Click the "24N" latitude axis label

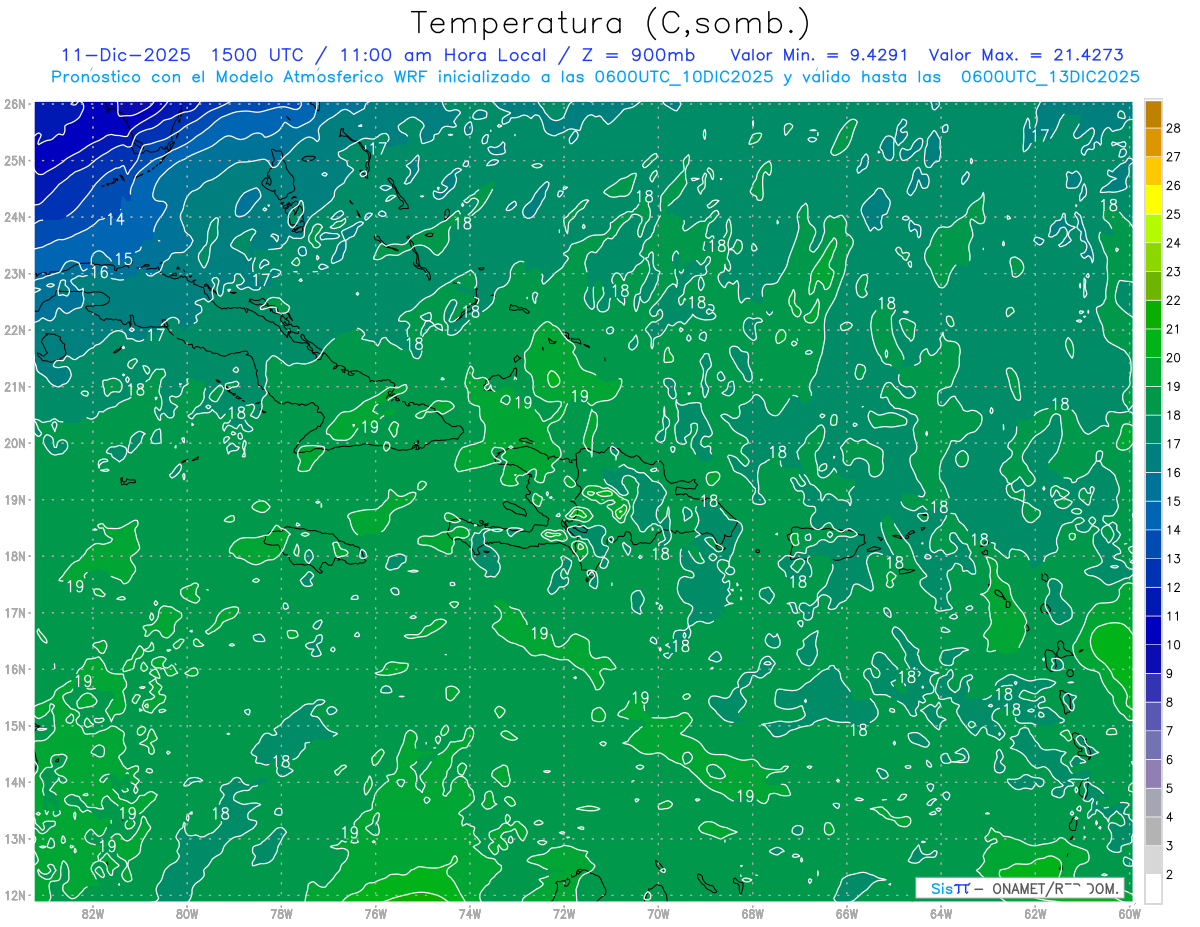pos(14,217)
